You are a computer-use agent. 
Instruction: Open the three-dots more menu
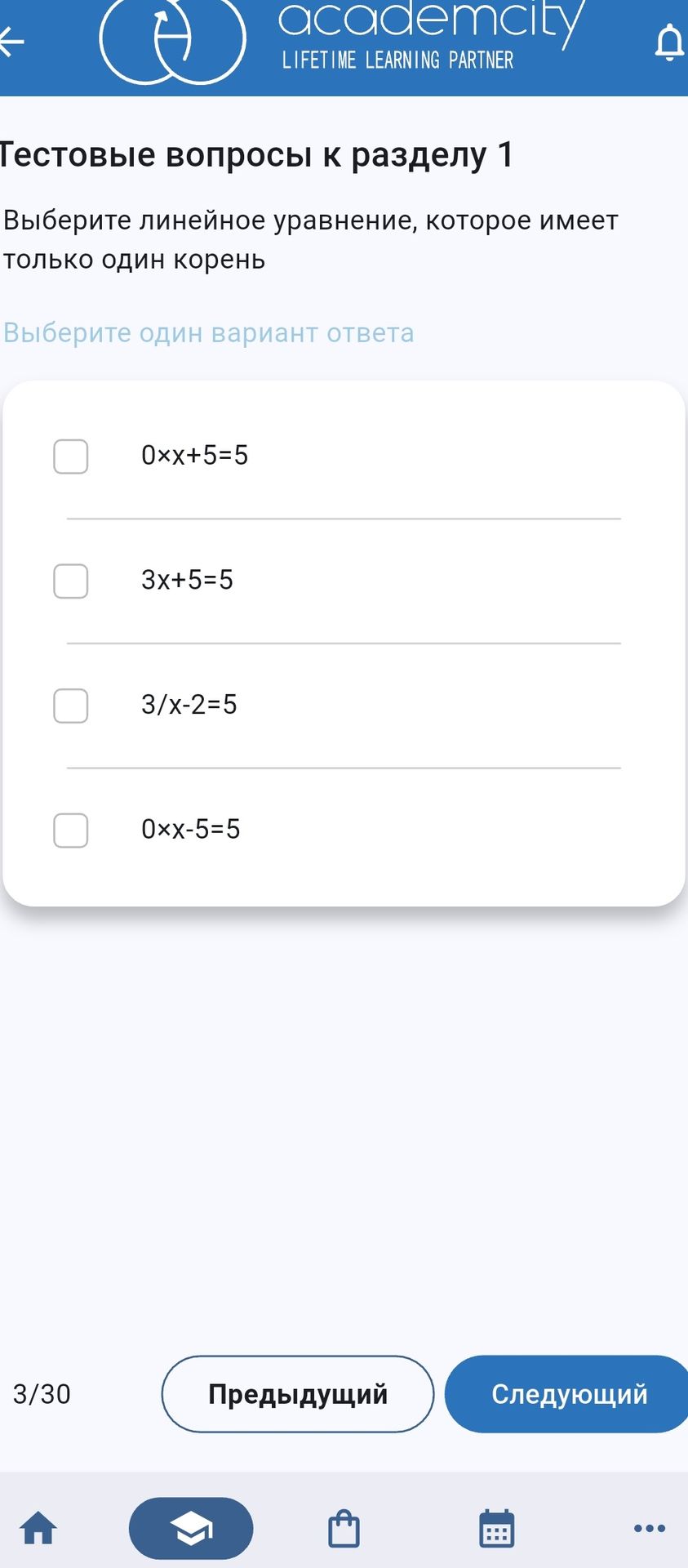[650, 1528]
